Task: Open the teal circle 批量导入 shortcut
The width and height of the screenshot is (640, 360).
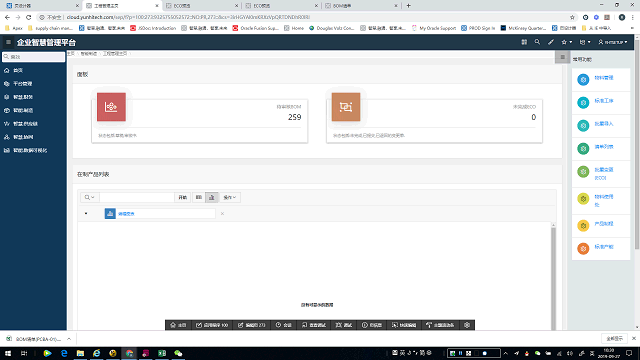Action: click(583, 125)
